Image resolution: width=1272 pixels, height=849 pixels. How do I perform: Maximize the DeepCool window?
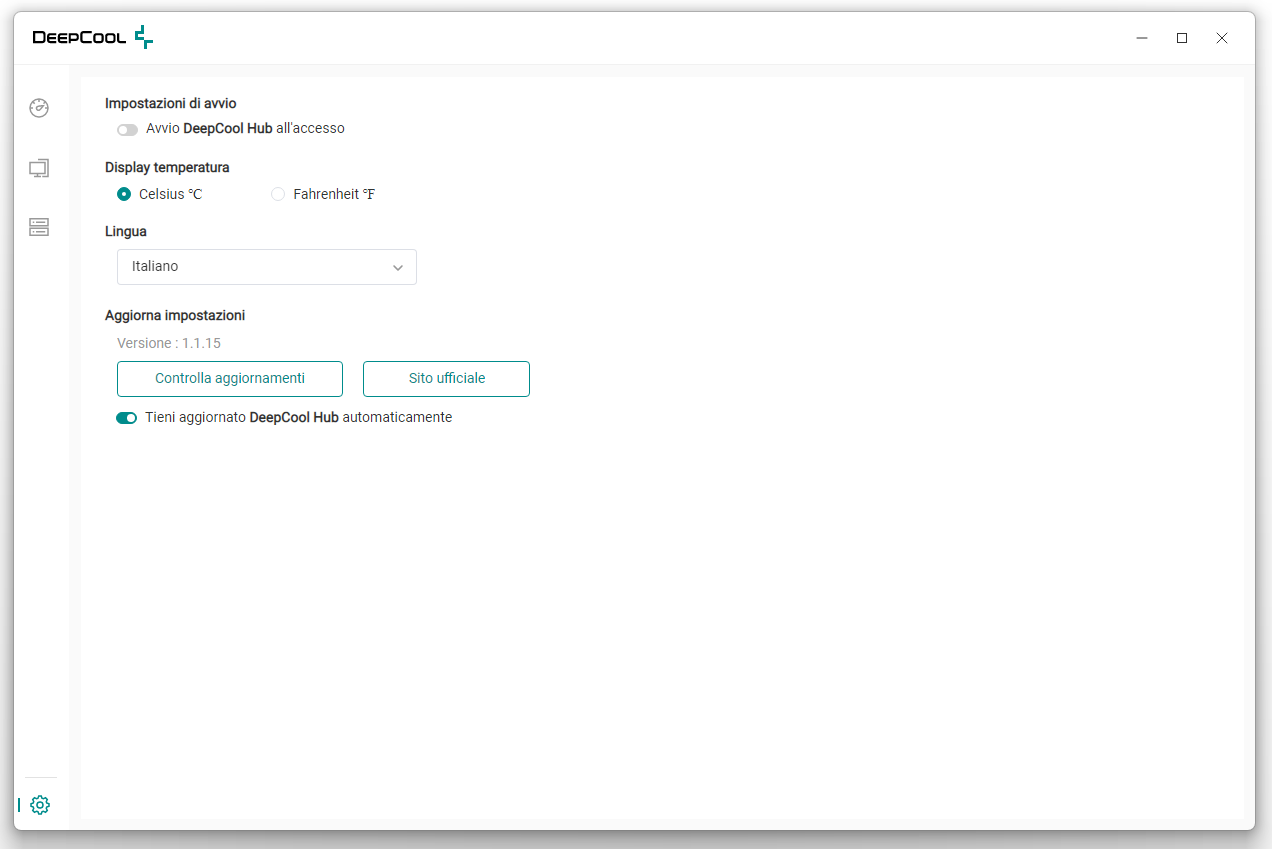(1182, 38)
